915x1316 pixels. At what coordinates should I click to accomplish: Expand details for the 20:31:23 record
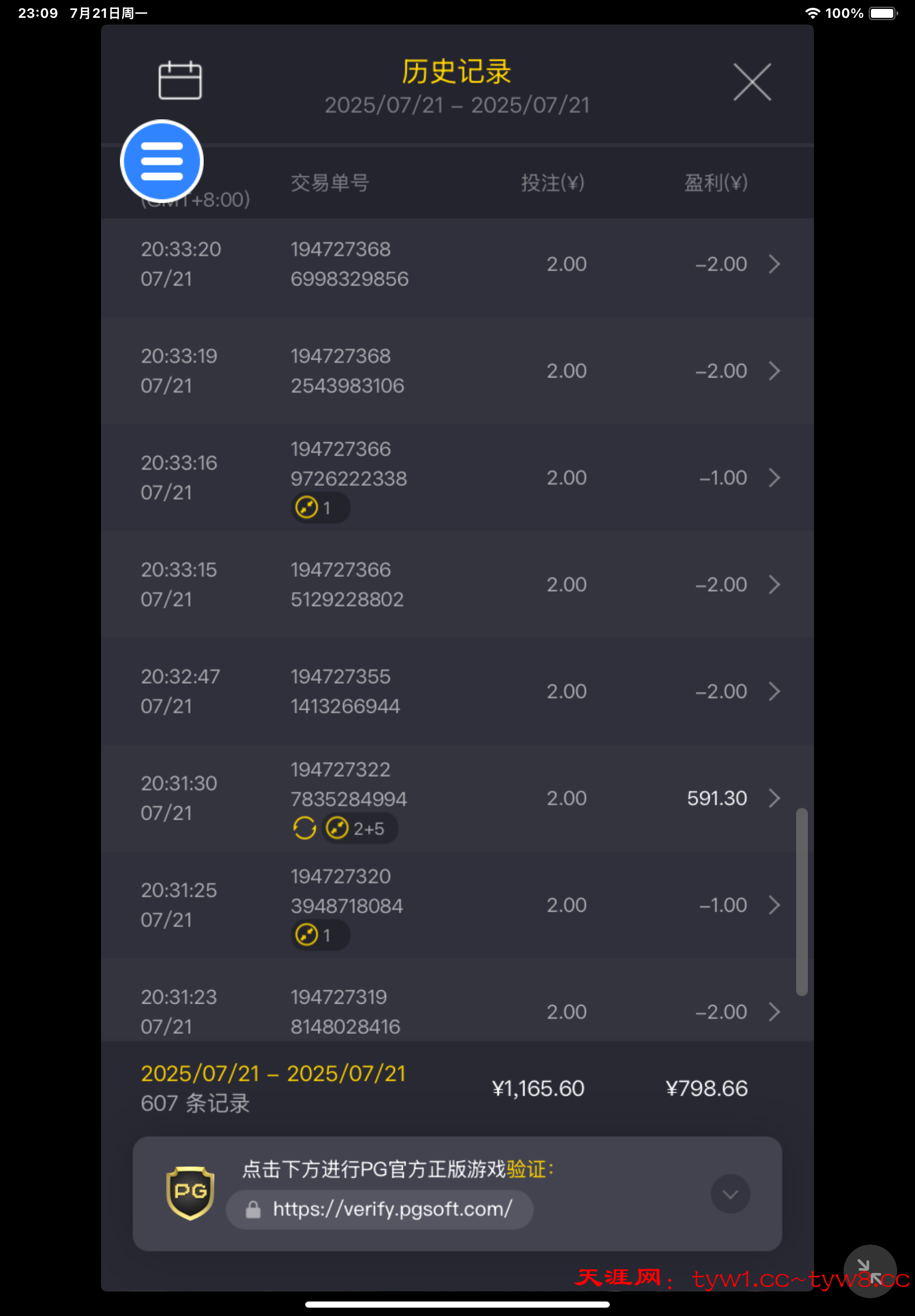click(774, 1012)
